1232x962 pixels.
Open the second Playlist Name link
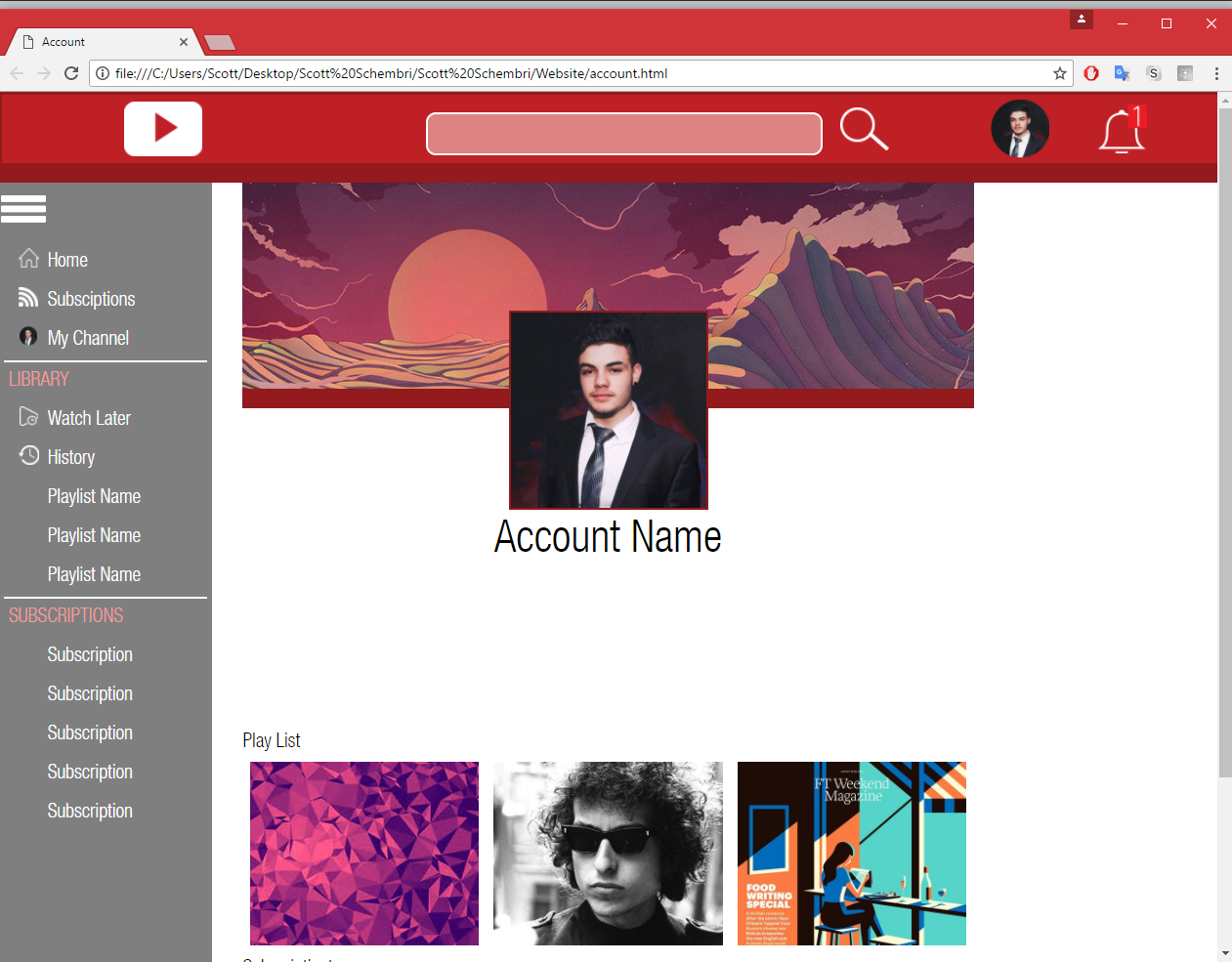[94, 535]
